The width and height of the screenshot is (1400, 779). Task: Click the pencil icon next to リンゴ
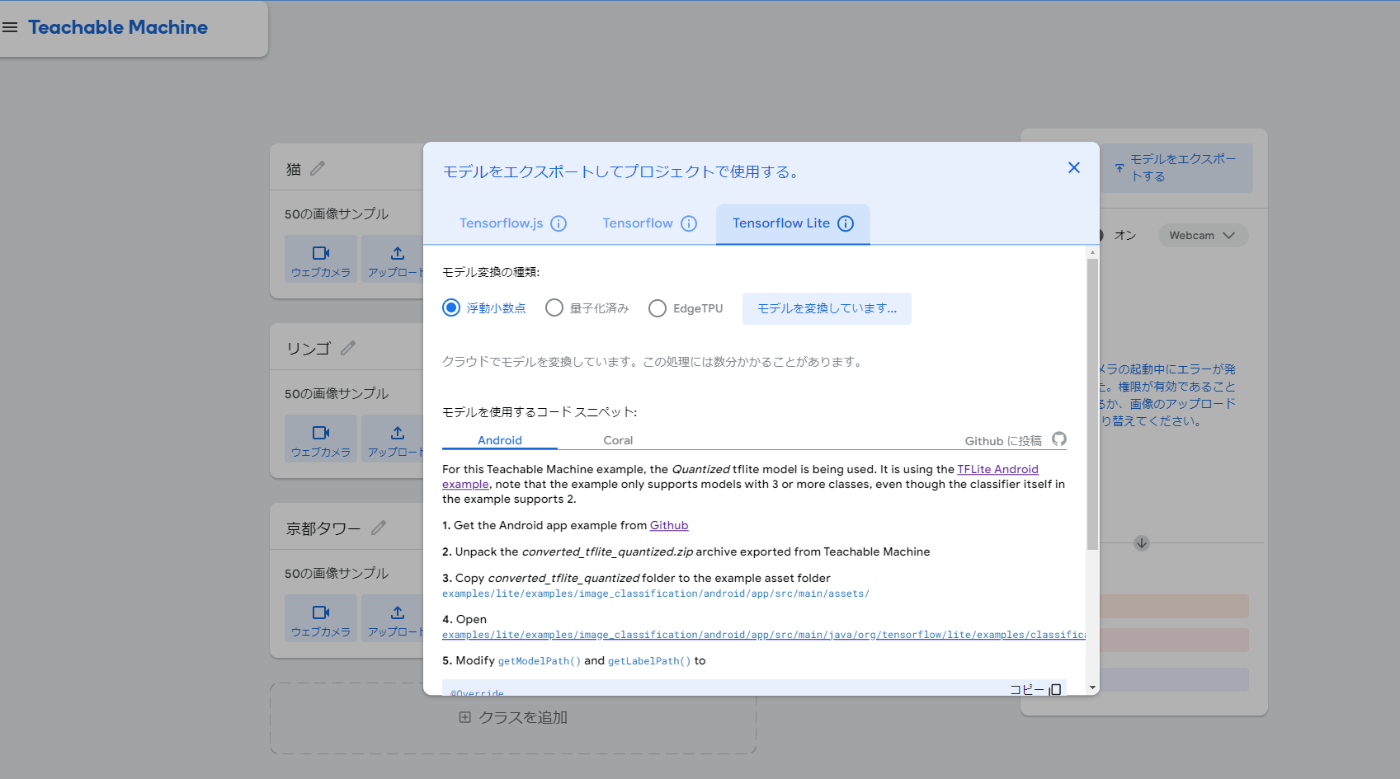[348, 348]
